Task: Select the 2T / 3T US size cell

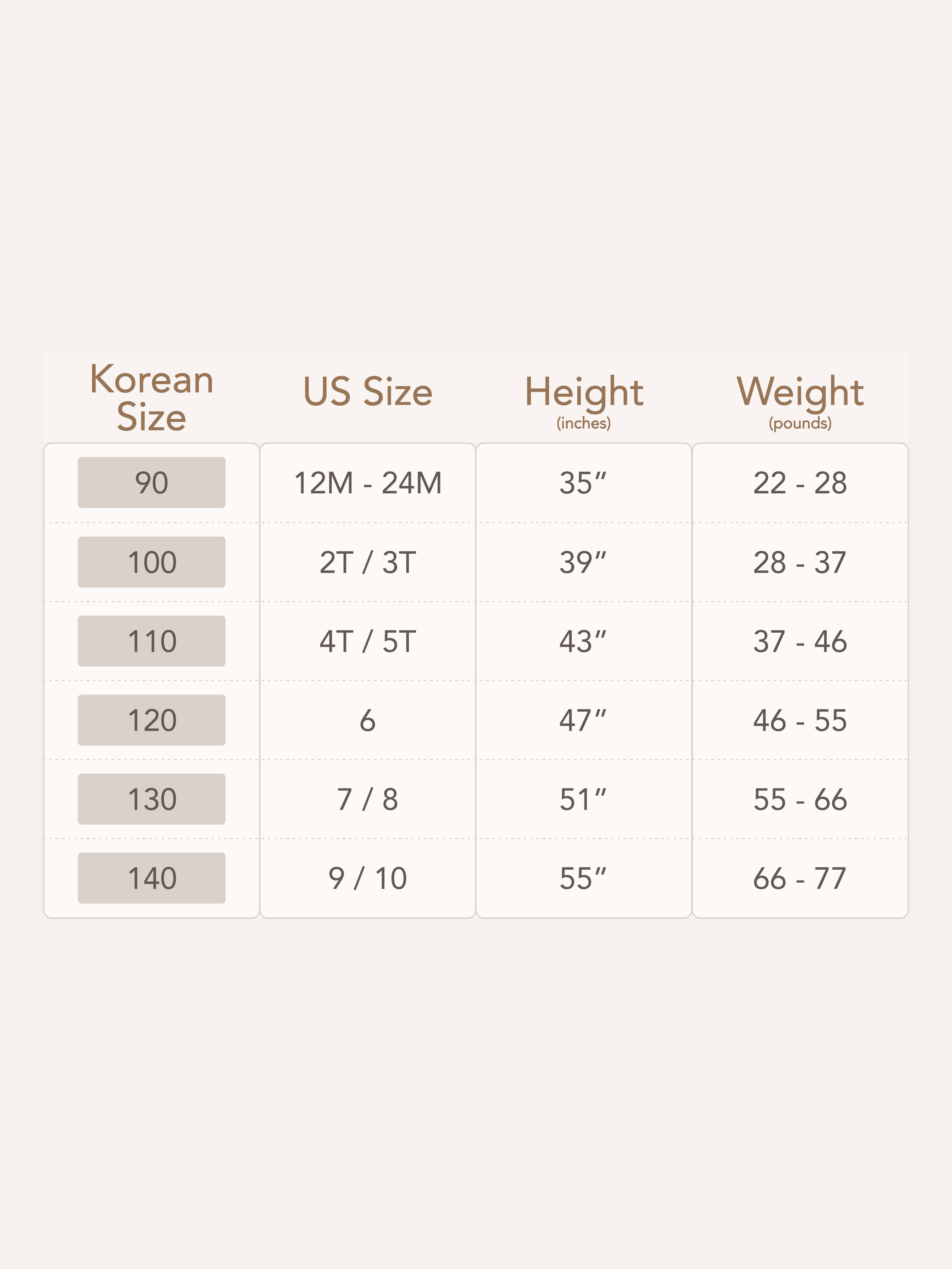Action: (367, 562)
